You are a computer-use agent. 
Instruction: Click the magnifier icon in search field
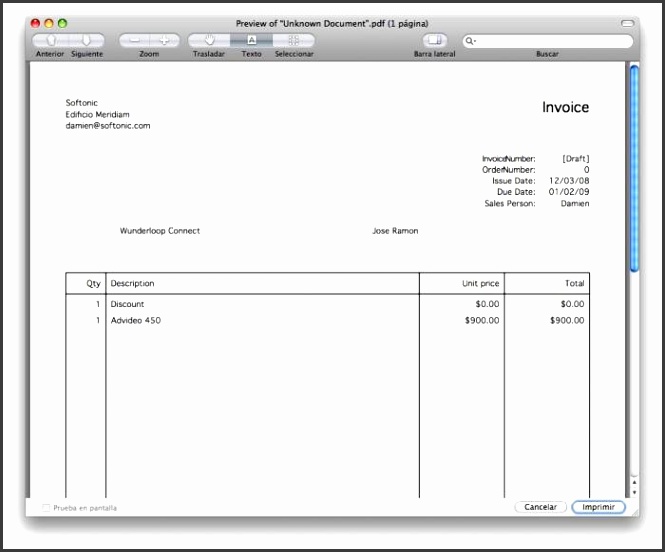(x=470, y=41)
